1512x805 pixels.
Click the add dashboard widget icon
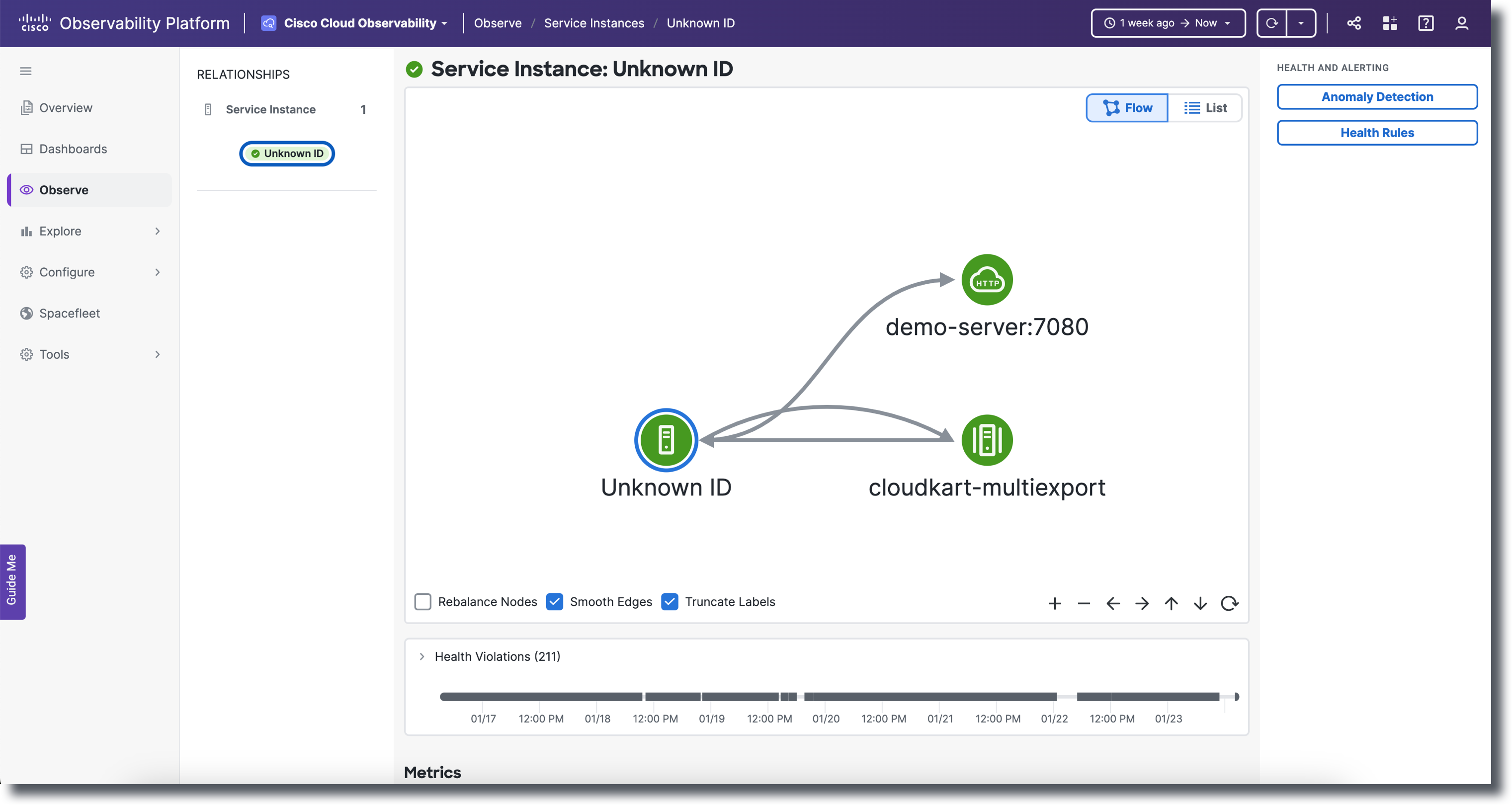tap(1390, 23)
